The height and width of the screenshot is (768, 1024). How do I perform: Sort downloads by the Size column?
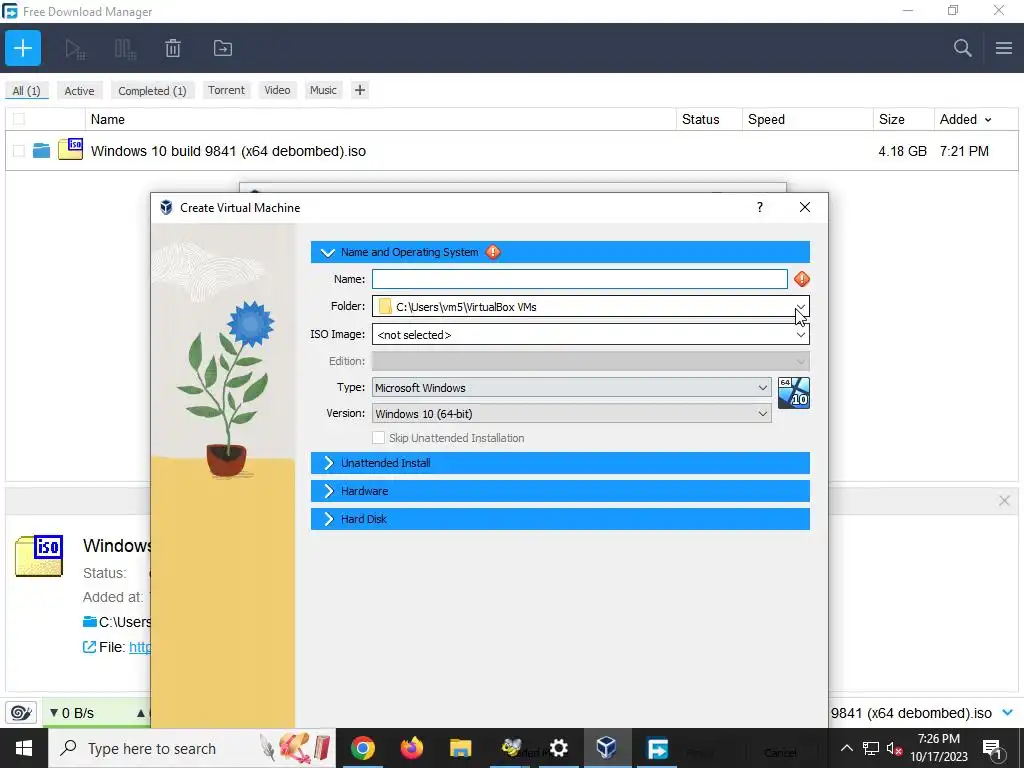point(904,120)
